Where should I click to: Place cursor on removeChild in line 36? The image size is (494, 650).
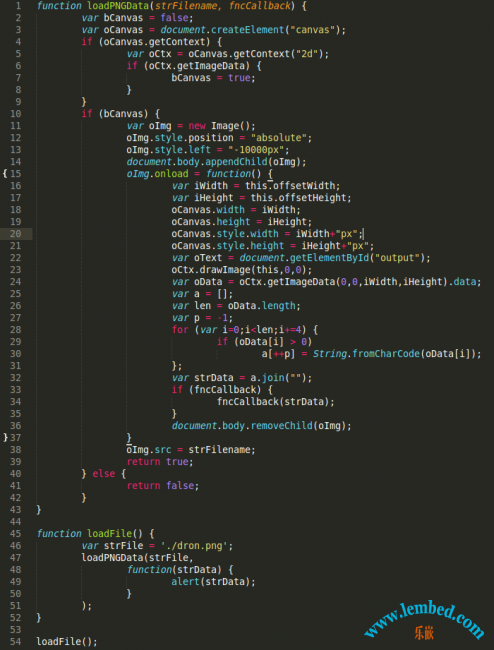[281, 426]
